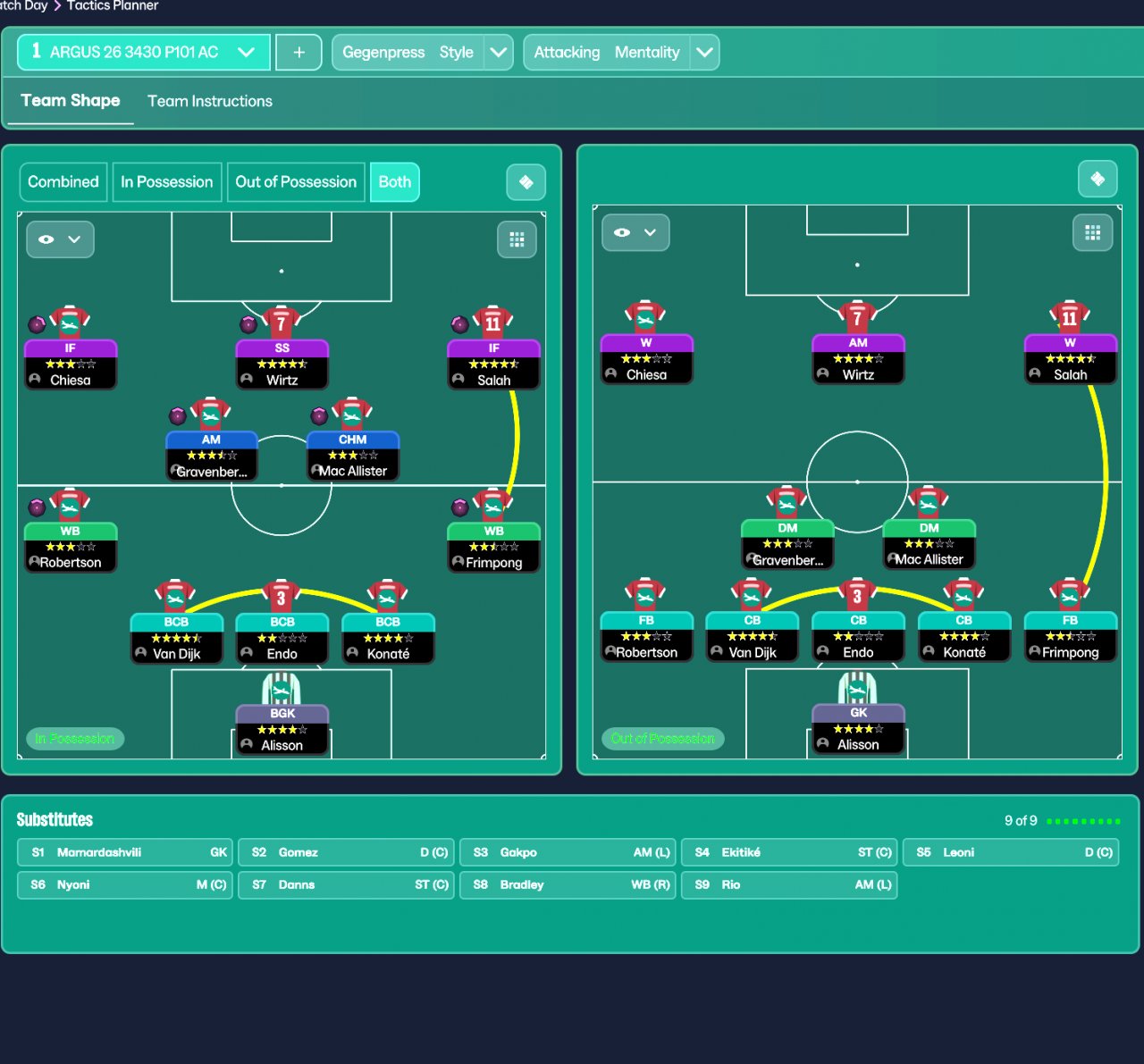The image size is (1144, 1064).
Task: Select substitute S8 Bradley
Action: click(x=568, y=884)
